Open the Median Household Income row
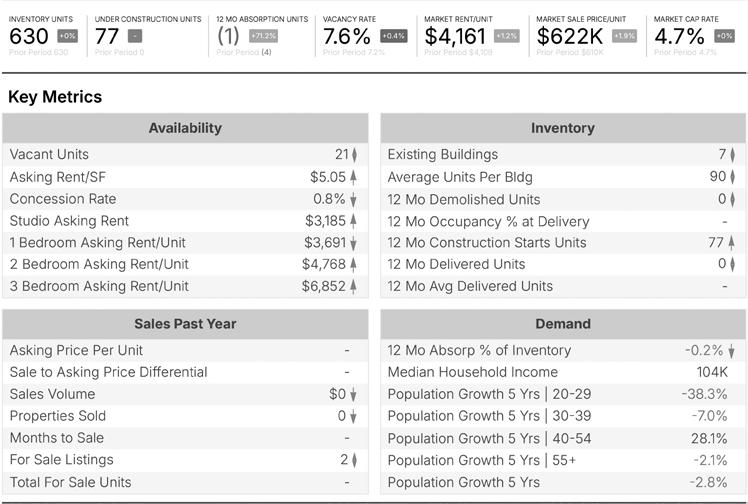 [x=563, y=372]
